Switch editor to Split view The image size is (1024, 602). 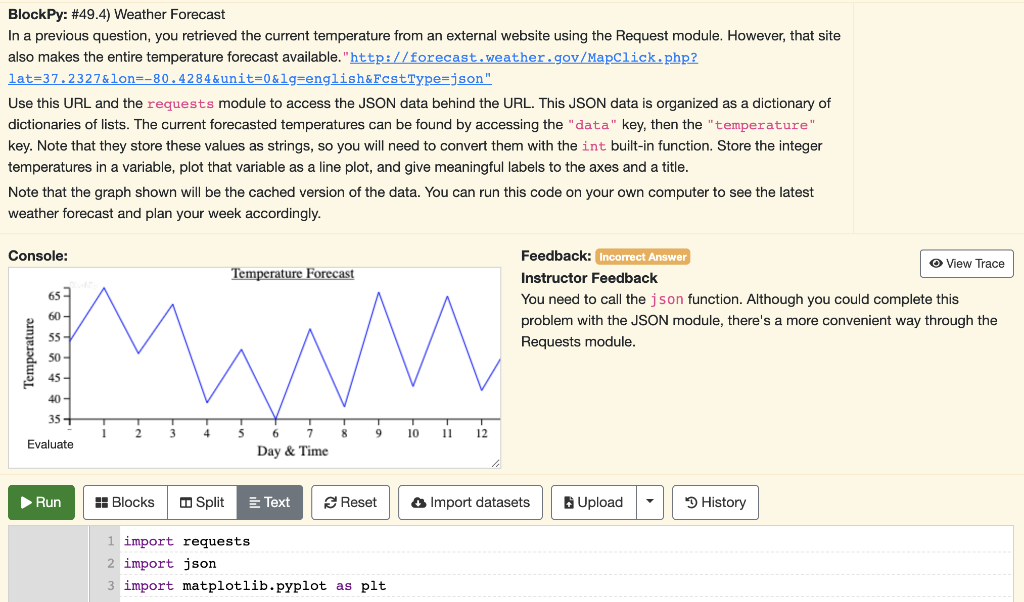coord(201,502)
